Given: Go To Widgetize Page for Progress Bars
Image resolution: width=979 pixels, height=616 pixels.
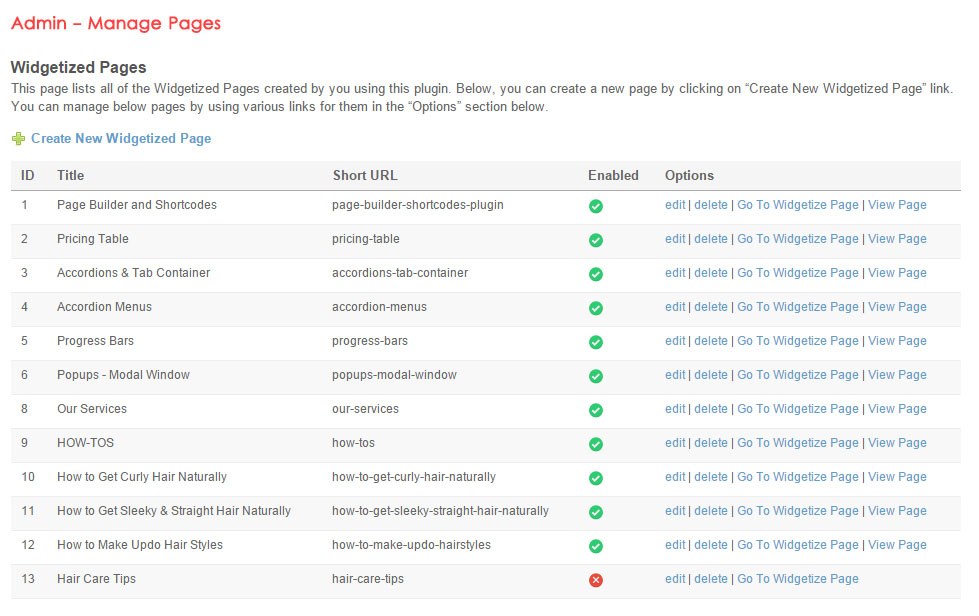Looking at the screenshot, I should click(797, 341).
